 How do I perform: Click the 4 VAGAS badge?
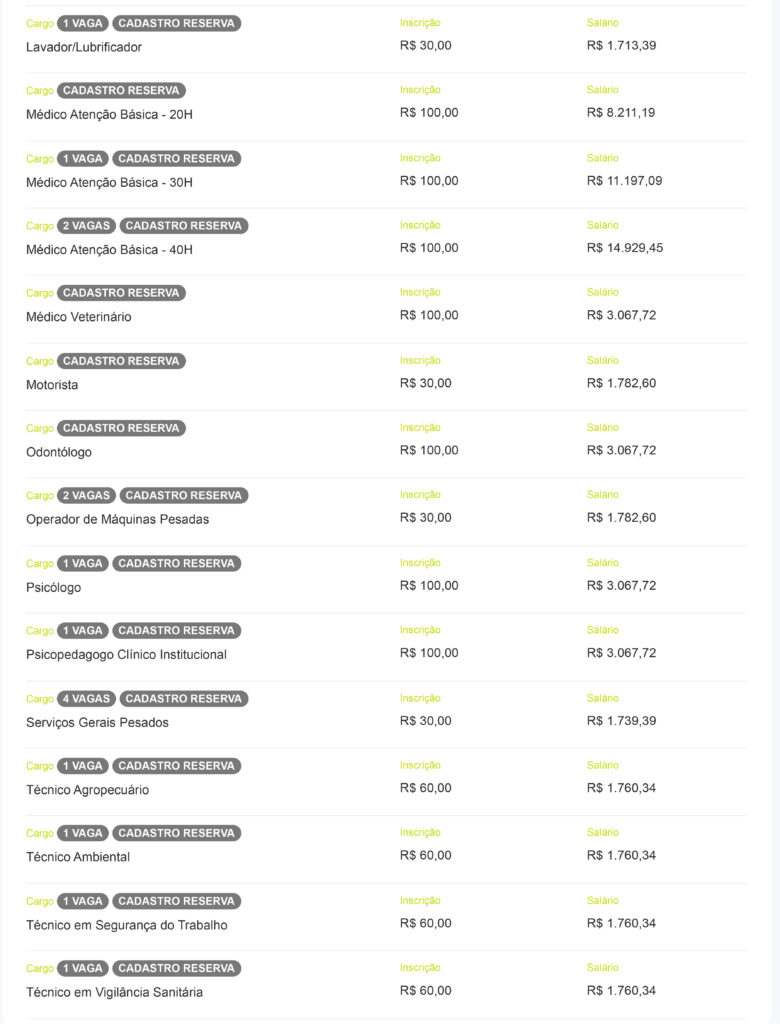point(86,699)
